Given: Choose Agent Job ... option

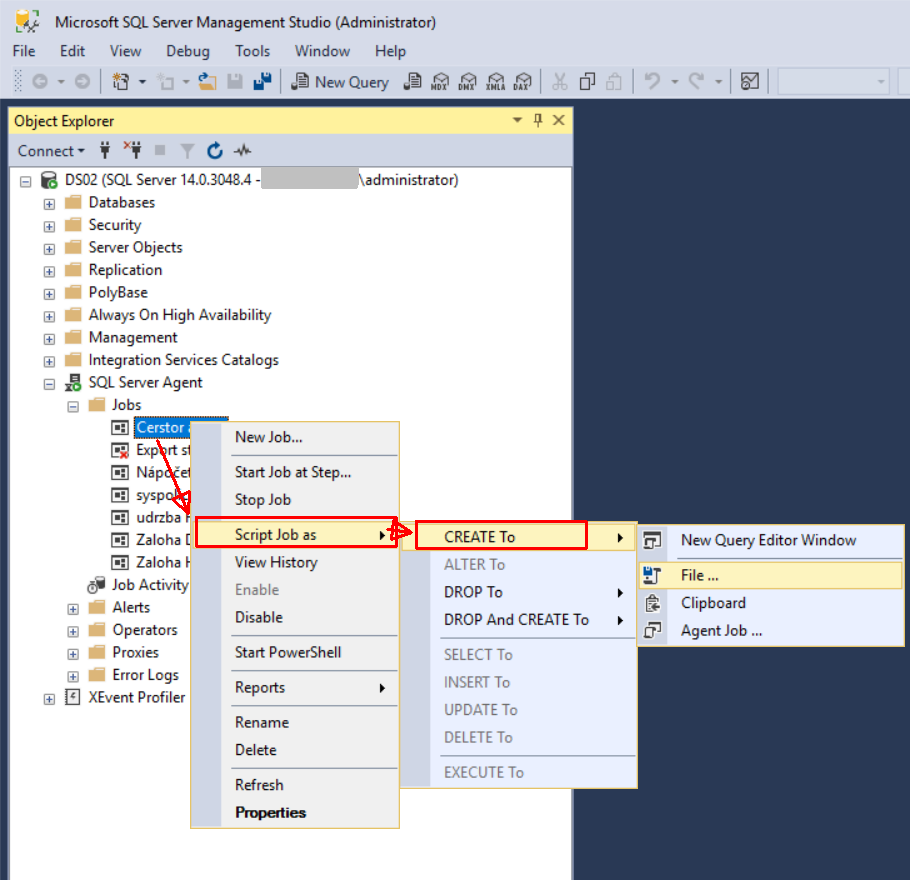Looking at the screenshot, I should 771,630.
